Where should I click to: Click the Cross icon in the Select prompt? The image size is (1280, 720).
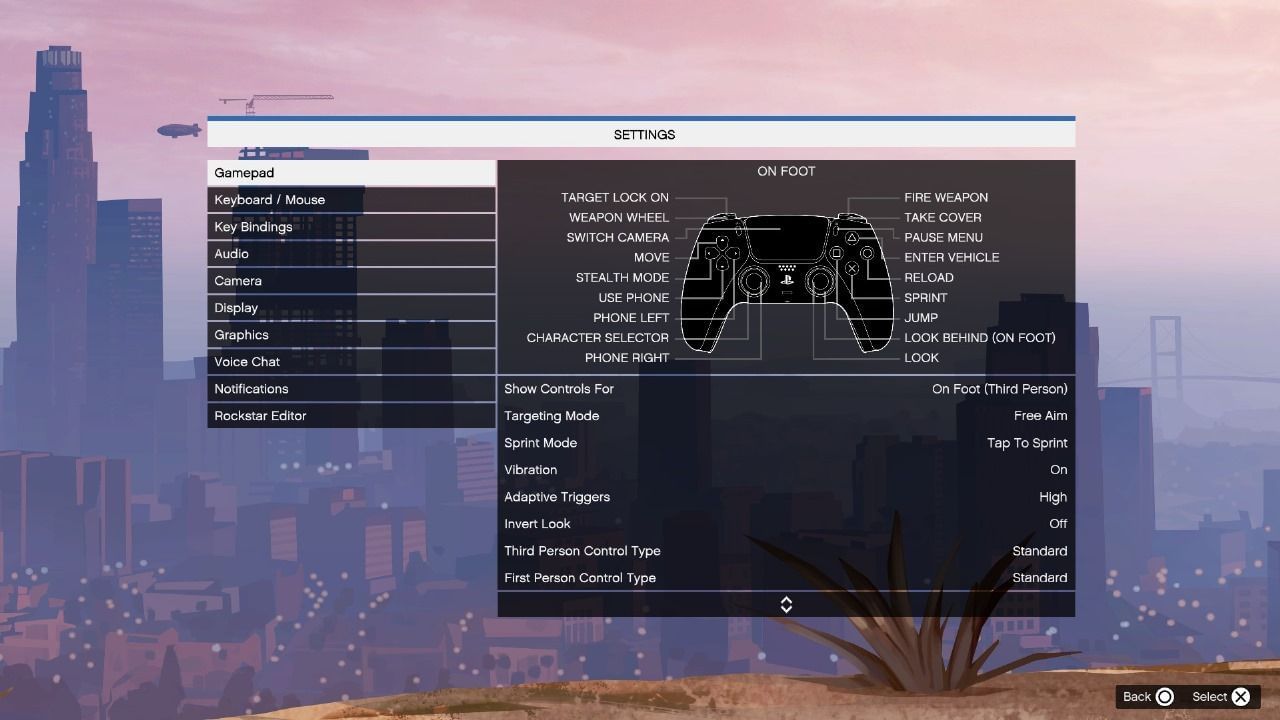pos(1240,696)
